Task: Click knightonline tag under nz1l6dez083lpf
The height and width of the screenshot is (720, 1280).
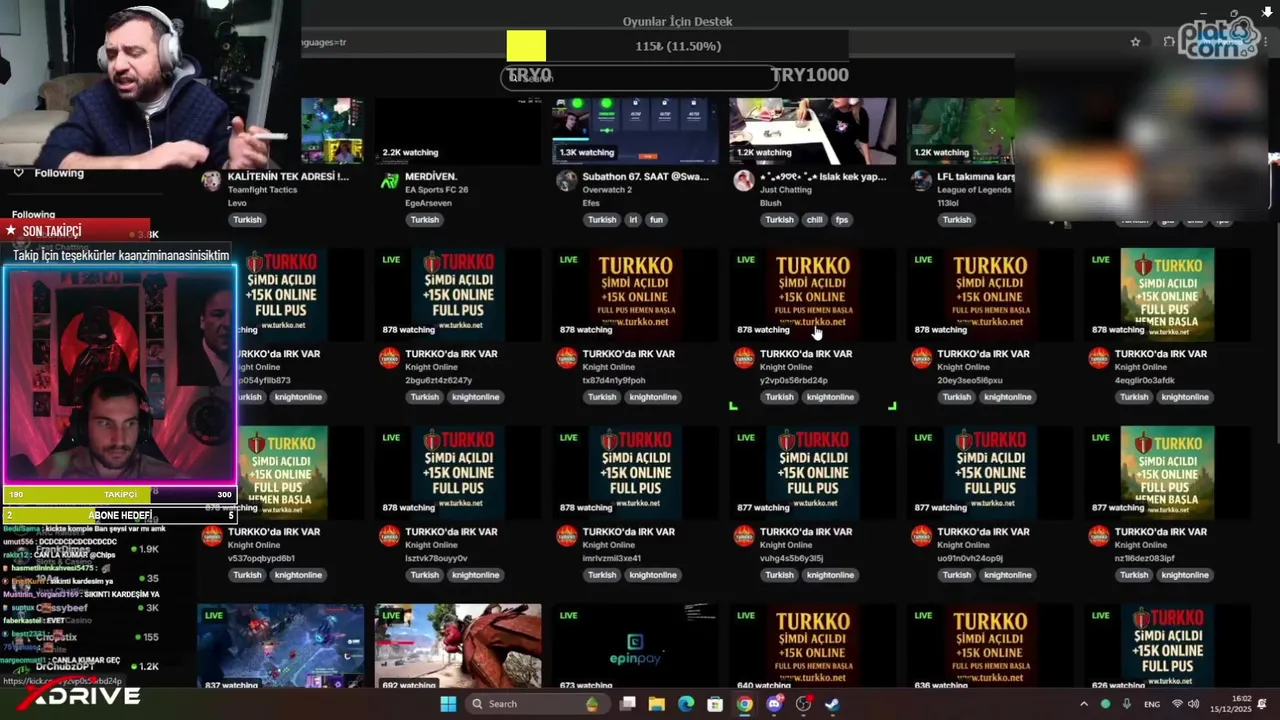Action: click(x=1185, y=575)
